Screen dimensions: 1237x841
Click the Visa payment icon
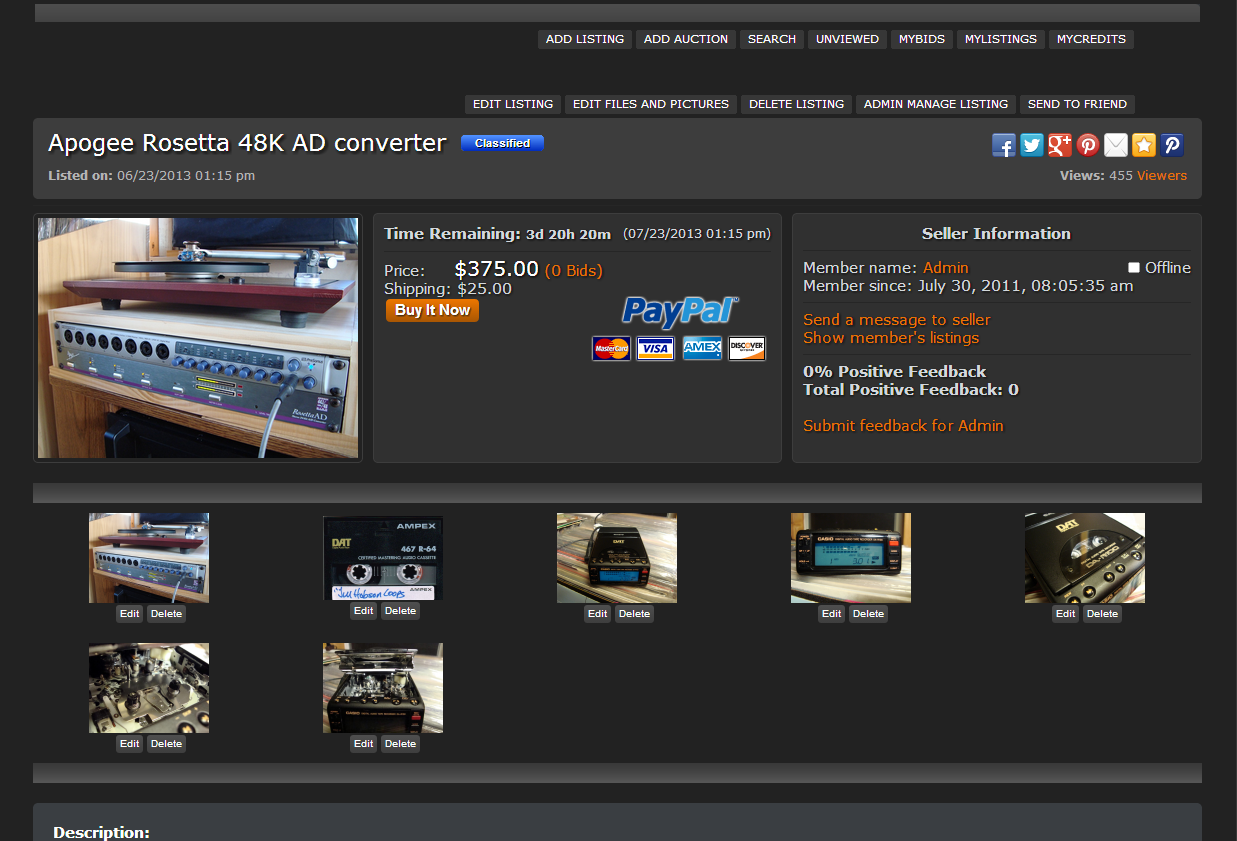tap(656, 348)
